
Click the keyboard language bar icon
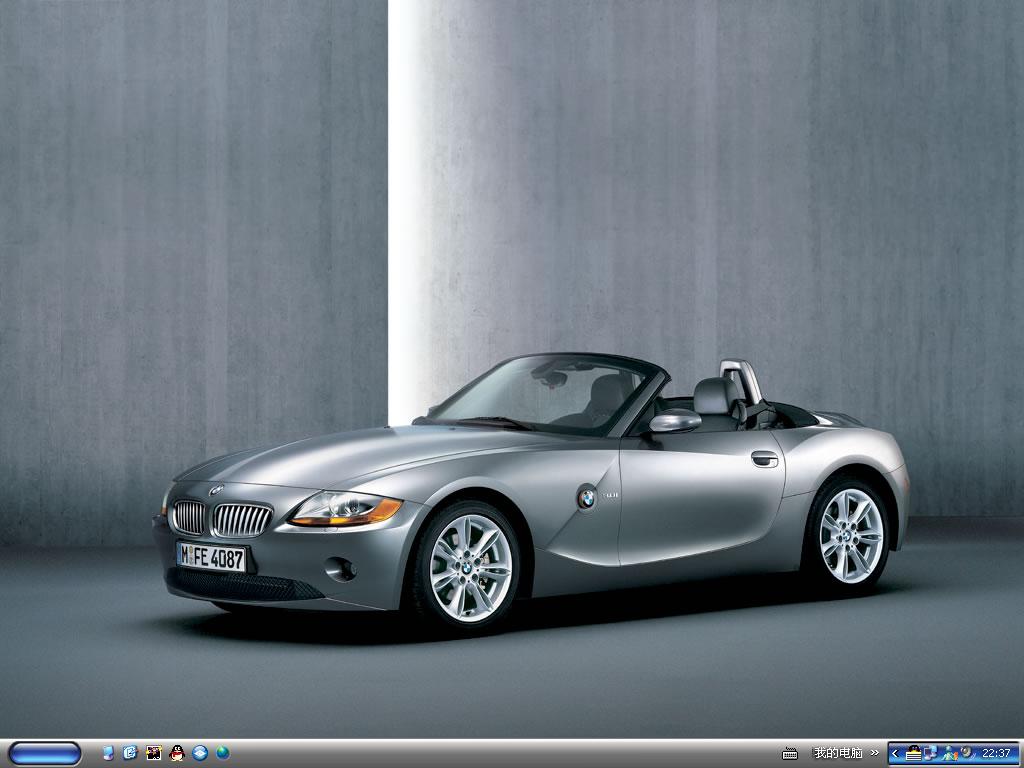(x=790, y=753)
